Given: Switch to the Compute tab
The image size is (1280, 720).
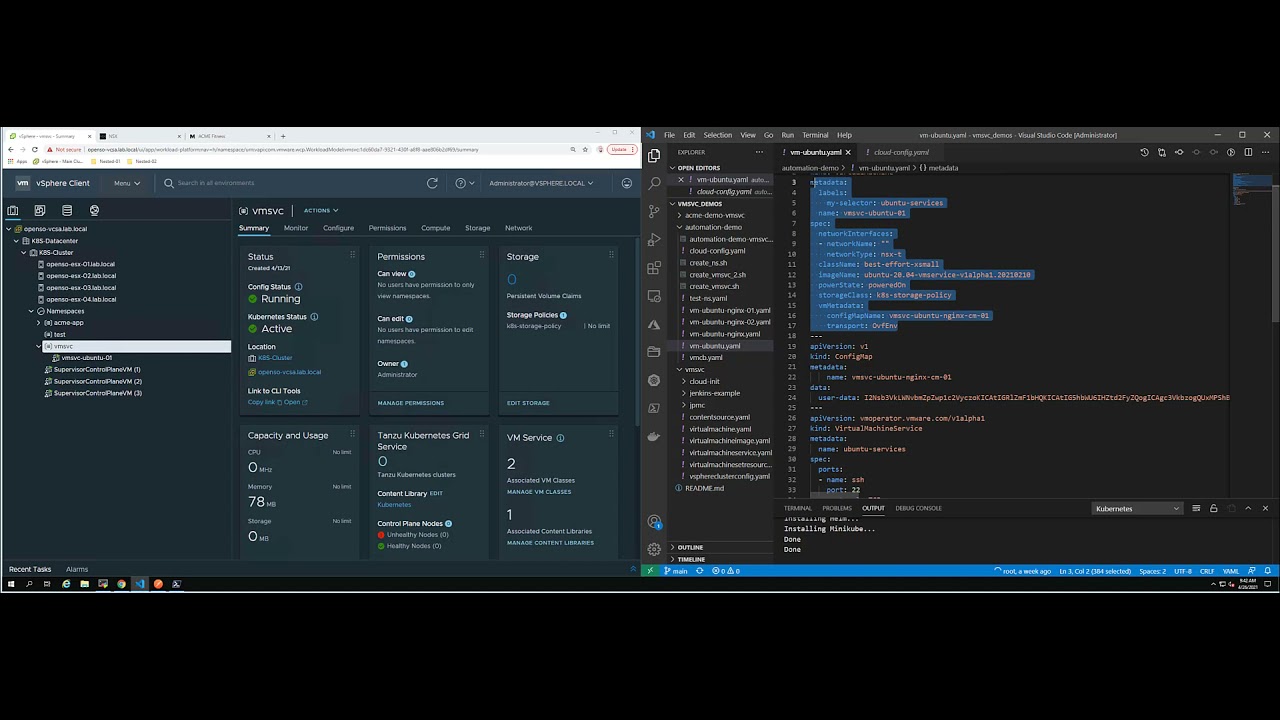Looking at the screenshot, I should point(435,228).
